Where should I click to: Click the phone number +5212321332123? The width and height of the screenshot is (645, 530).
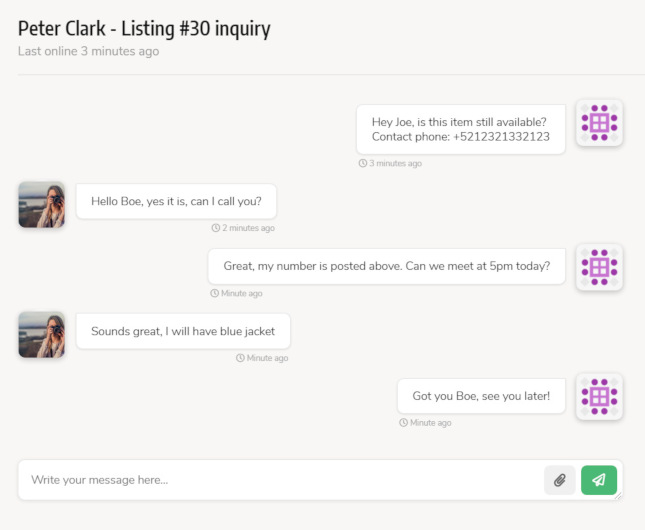(501, 137)
